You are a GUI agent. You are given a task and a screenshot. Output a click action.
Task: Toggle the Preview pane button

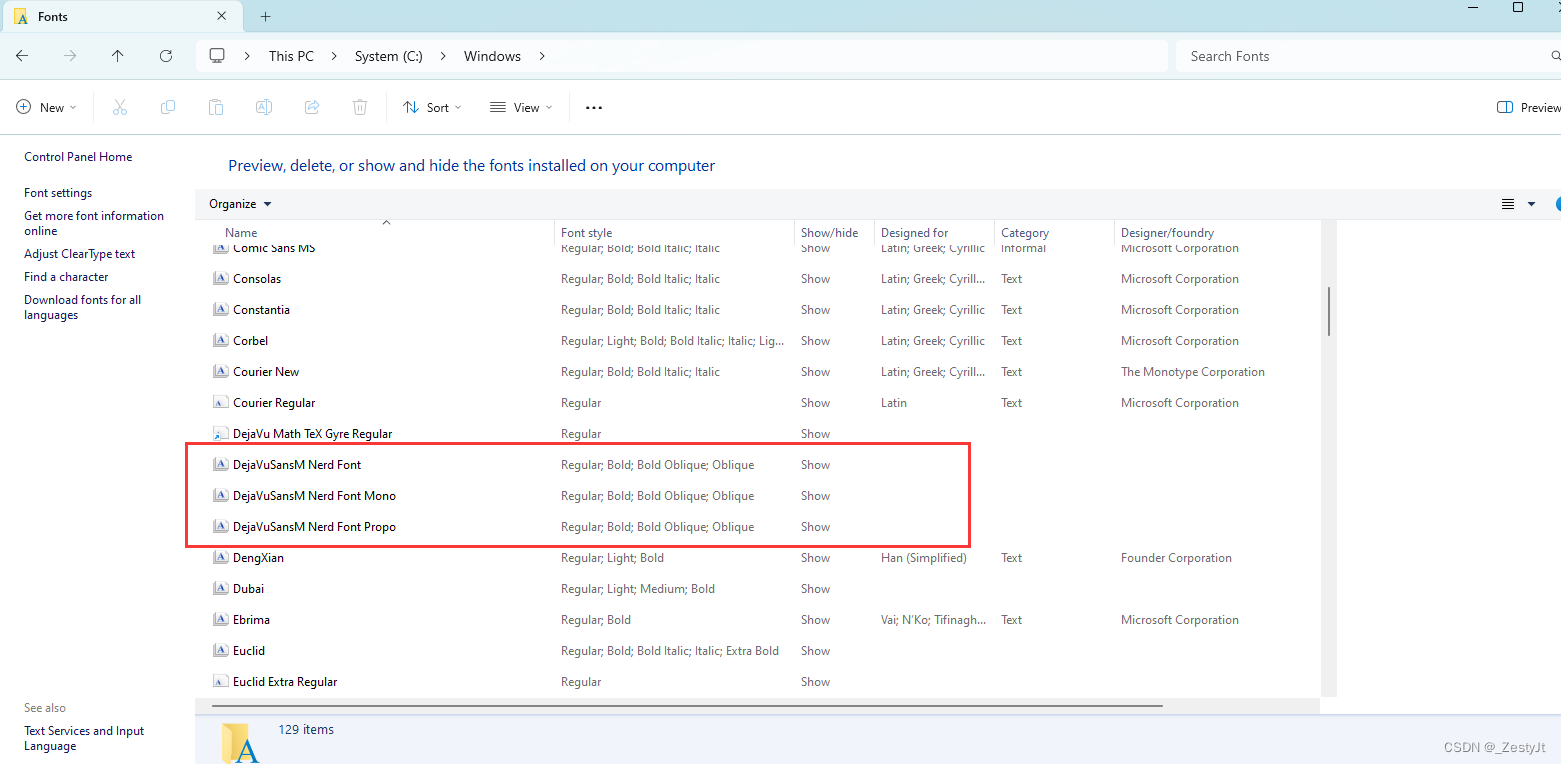[x=1528, y=107]
